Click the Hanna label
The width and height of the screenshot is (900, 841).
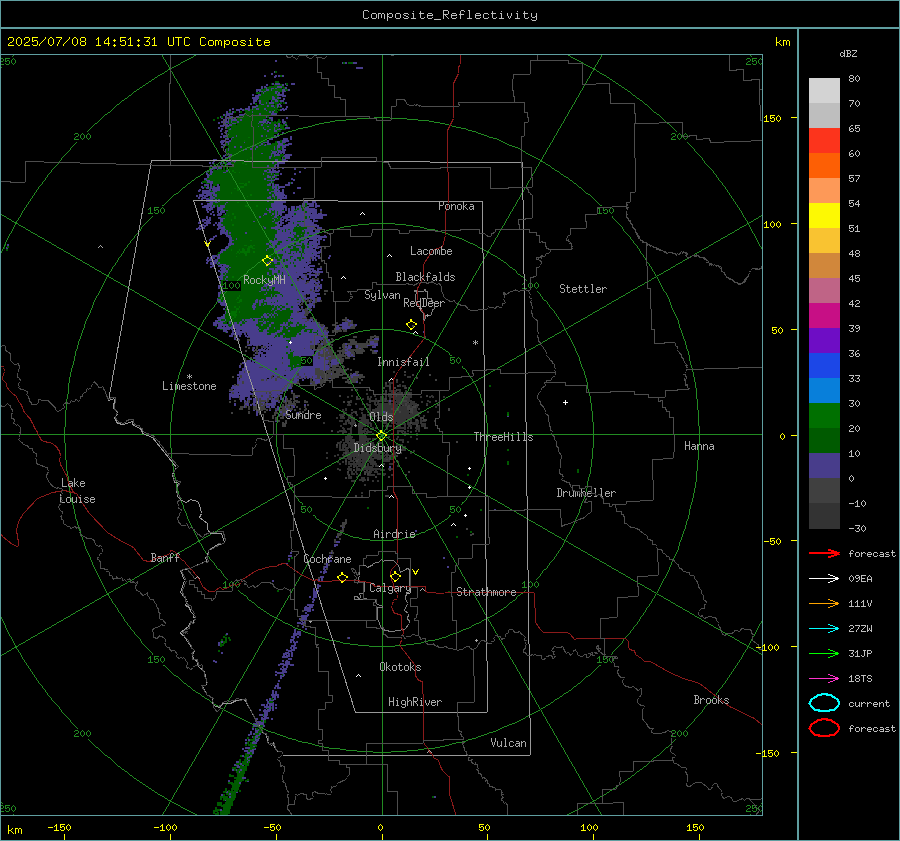pos(699,446)
